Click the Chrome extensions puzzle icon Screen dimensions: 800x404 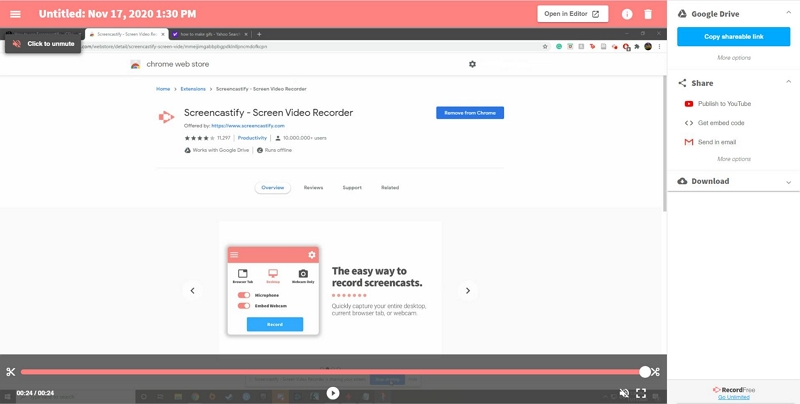click(637, 46)
